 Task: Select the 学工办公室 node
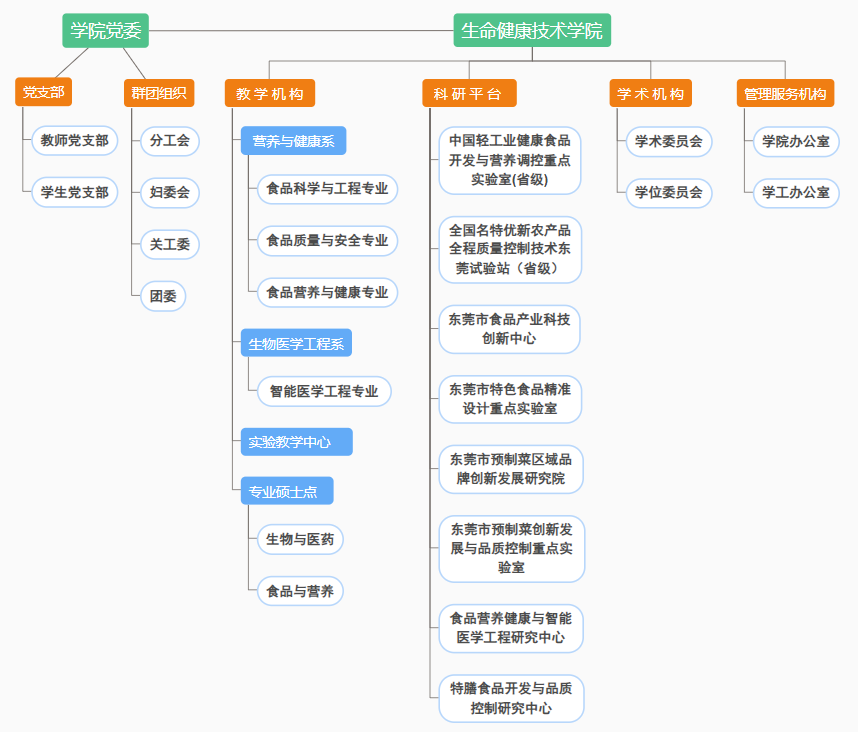tap(796, 192)
